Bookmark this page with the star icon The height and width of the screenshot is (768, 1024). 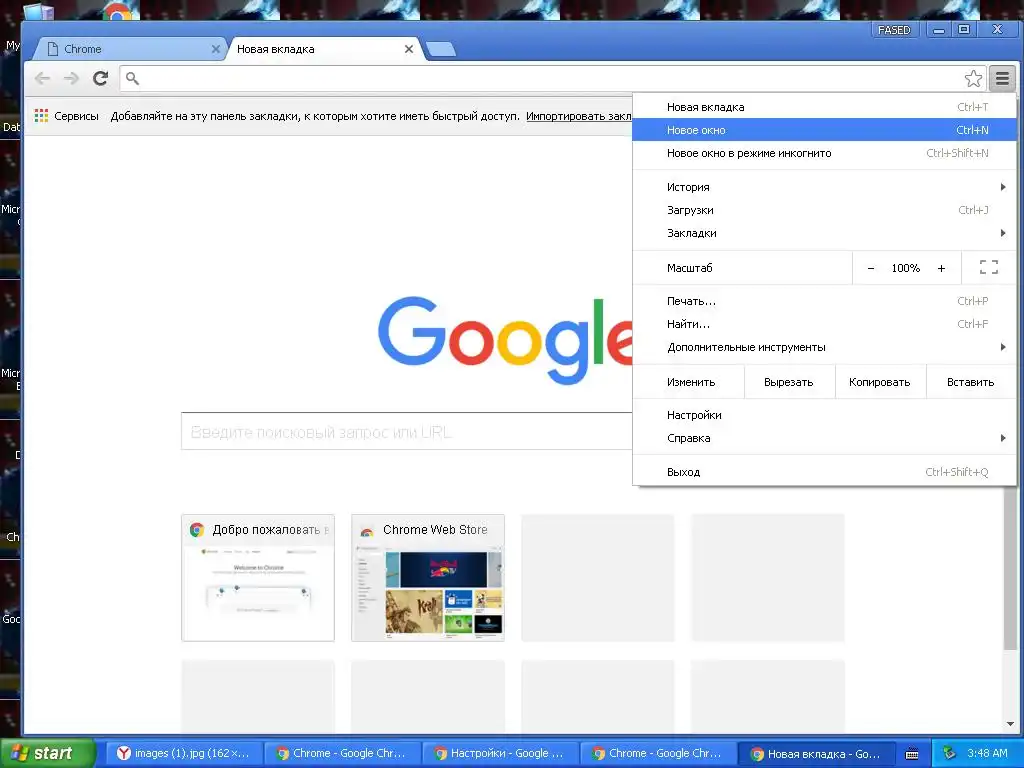[973, 78]
